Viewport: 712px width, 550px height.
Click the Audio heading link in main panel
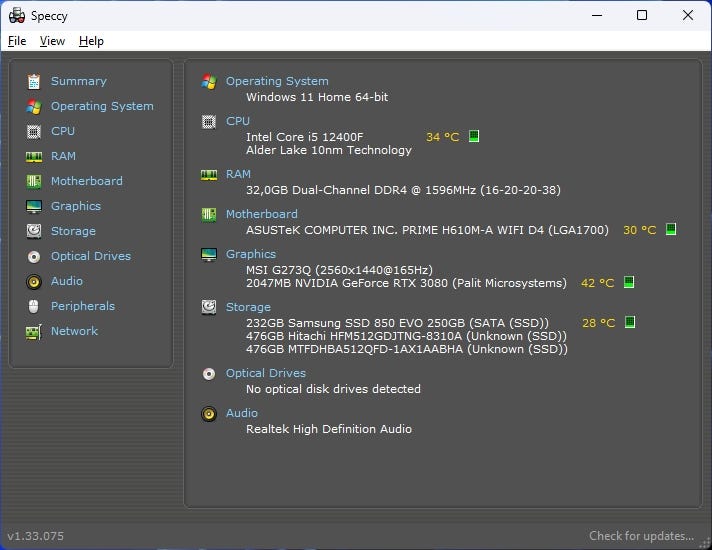[x=242, y=413]
